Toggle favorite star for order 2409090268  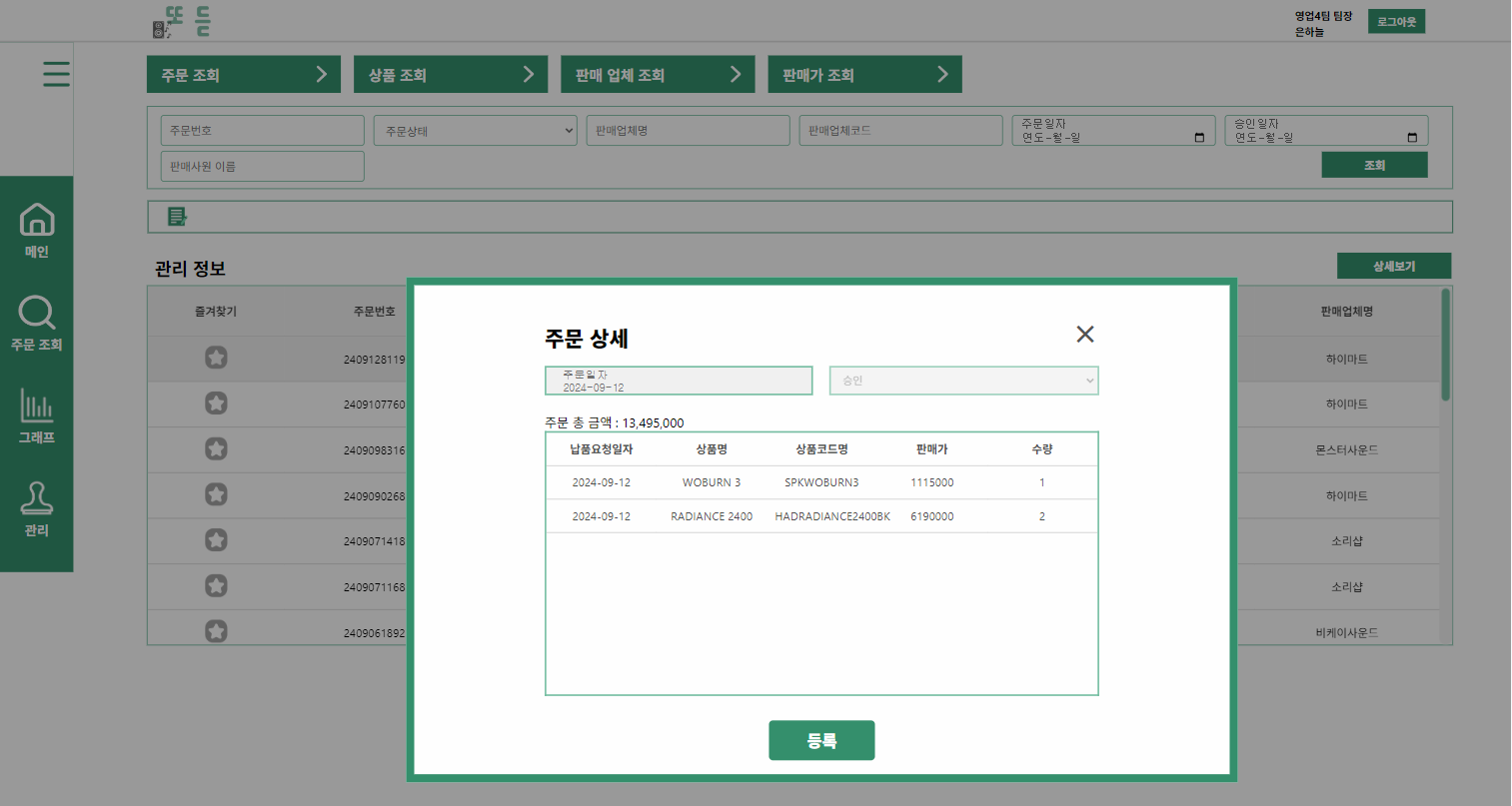pos(216,494)
